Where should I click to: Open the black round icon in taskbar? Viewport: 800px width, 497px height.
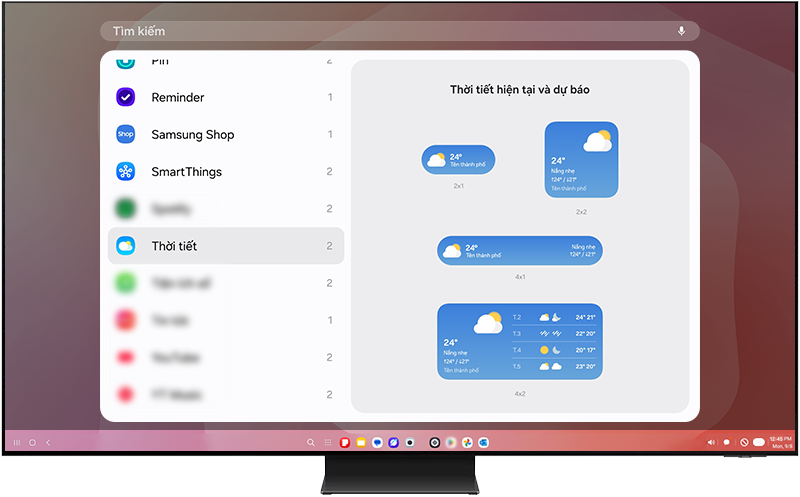435,442
